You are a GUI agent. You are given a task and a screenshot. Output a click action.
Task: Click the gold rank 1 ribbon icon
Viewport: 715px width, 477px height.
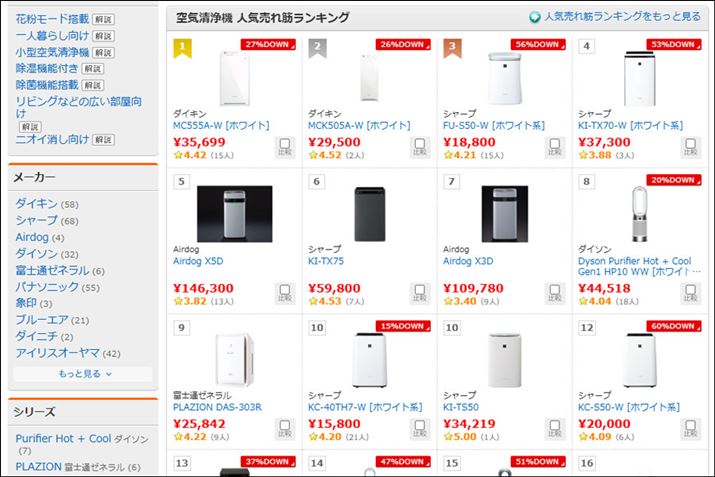(182, 47)
